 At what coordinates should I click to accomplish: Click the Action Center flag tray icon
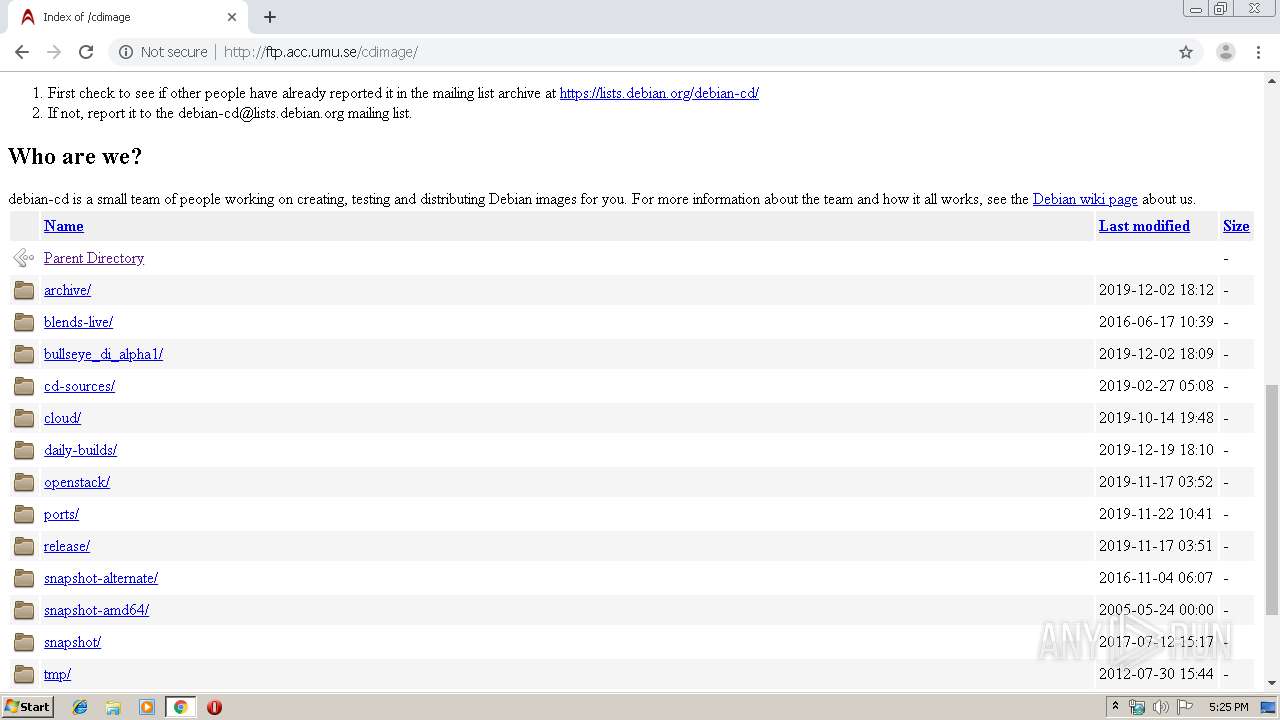pyautogui.click(x=1185, y=707)
